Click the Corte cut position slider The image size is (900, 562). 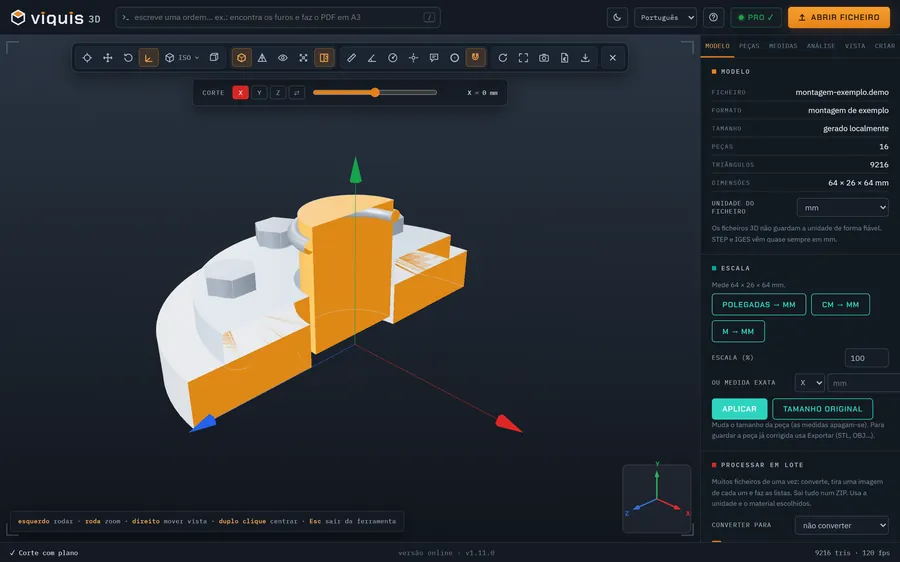(x=375, y=92)
